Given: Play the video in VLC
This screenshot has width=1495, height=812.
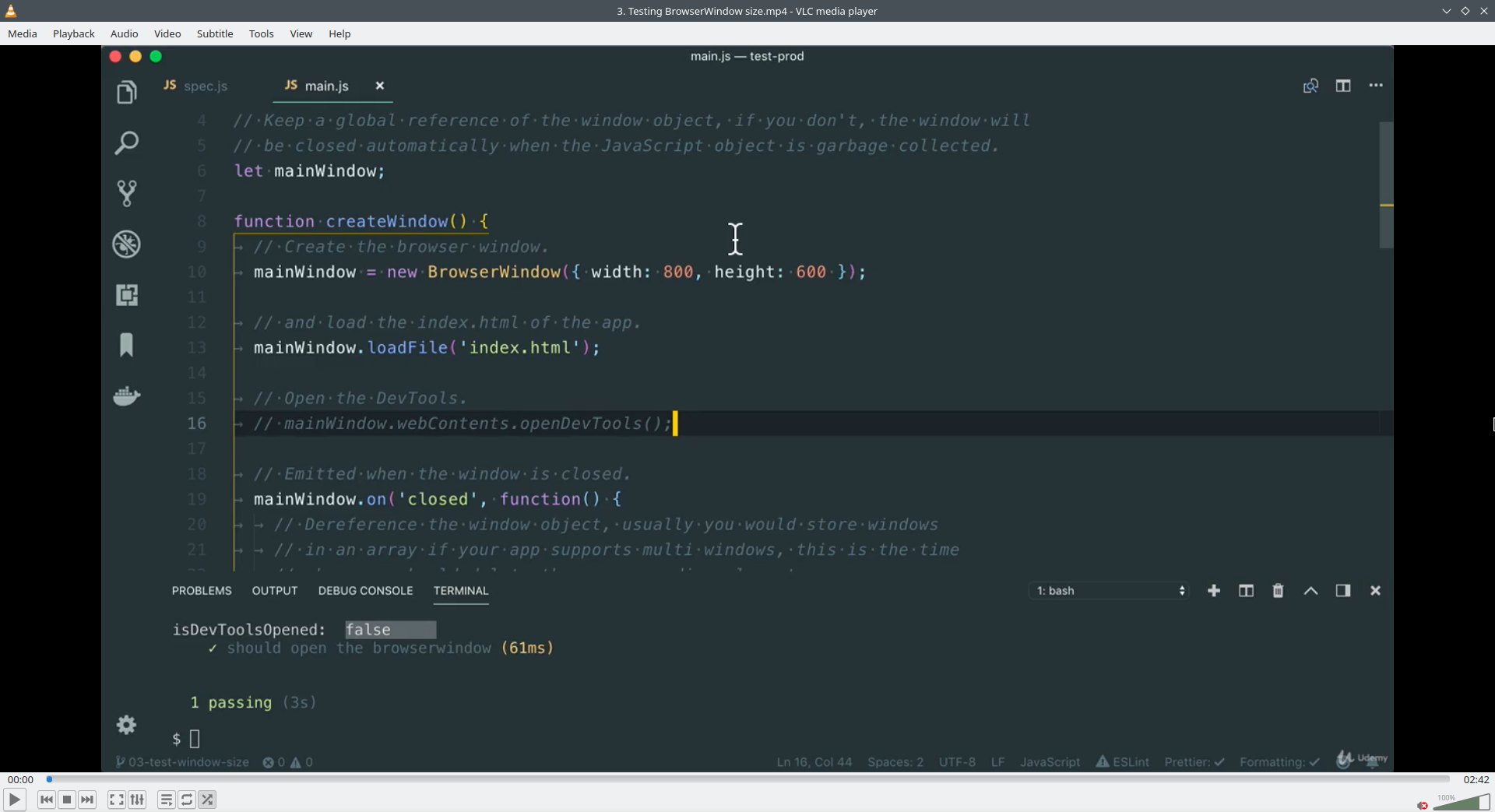Looking at the screenshot, I should (15, 800).
